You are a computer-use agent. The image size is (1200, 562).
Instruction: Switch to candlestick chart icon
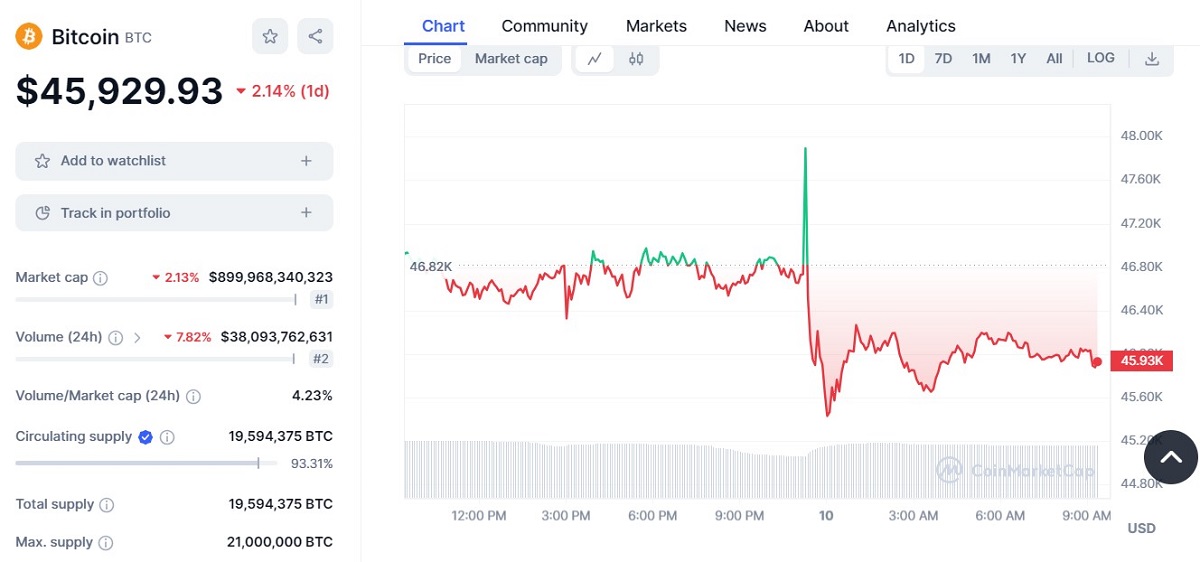pyautogui.click(x=636, y=59)
